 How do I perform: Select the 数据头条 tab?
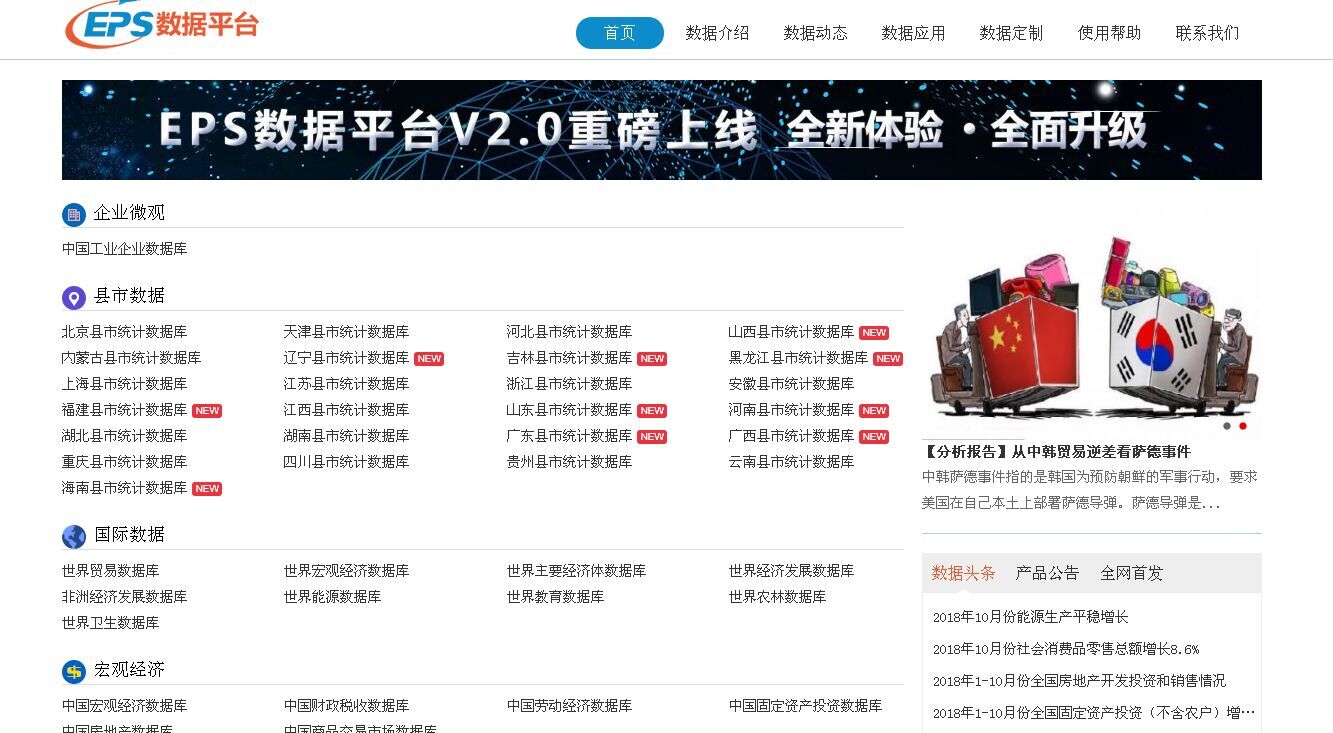(963, 573)
